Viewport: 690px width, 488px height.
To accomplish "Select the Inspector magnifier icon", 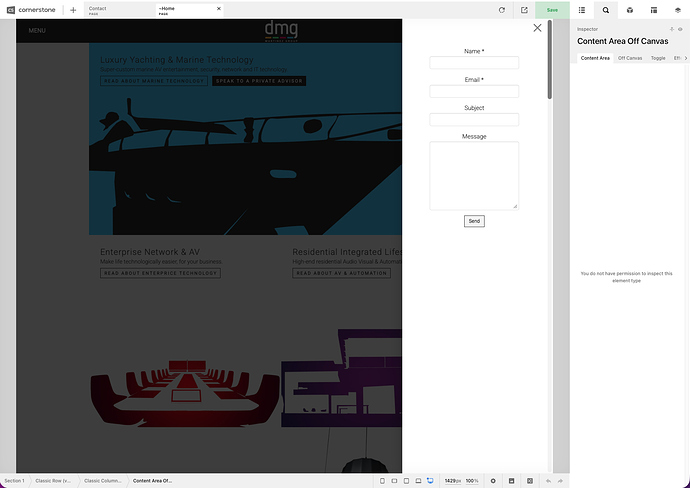I will pyautogui.click(x=606, y=10).
